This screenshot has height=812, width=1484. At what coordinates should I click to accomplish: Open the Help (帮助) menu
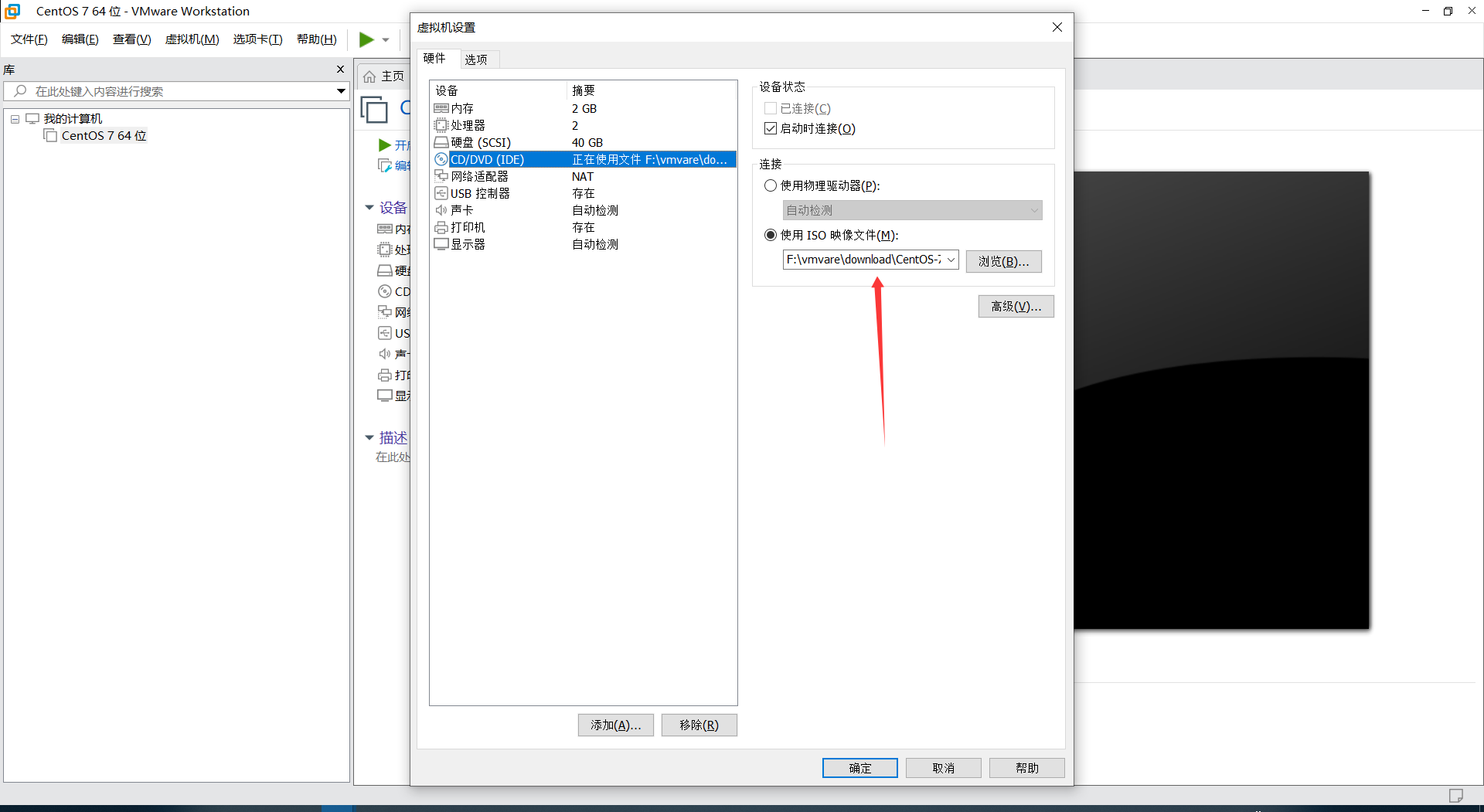[317, 39]
